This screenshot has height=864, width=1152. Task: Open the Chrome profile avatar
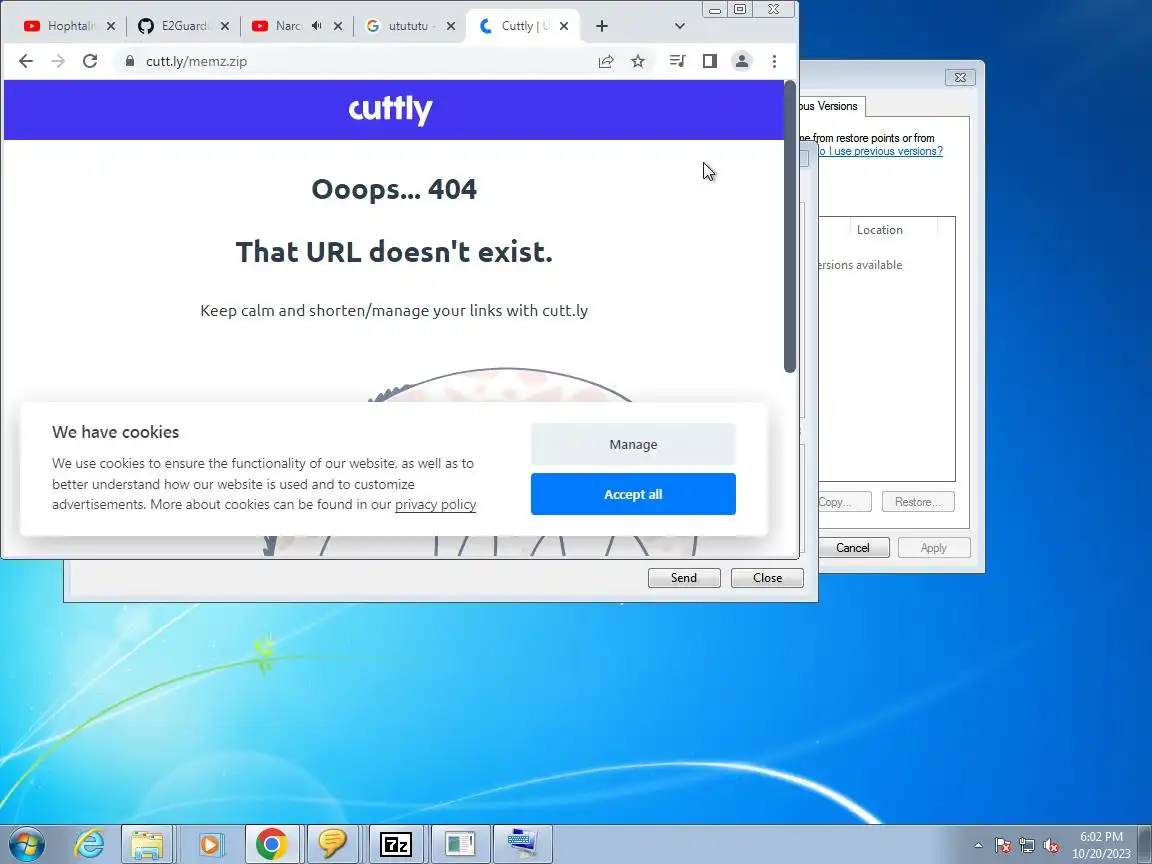742,61
